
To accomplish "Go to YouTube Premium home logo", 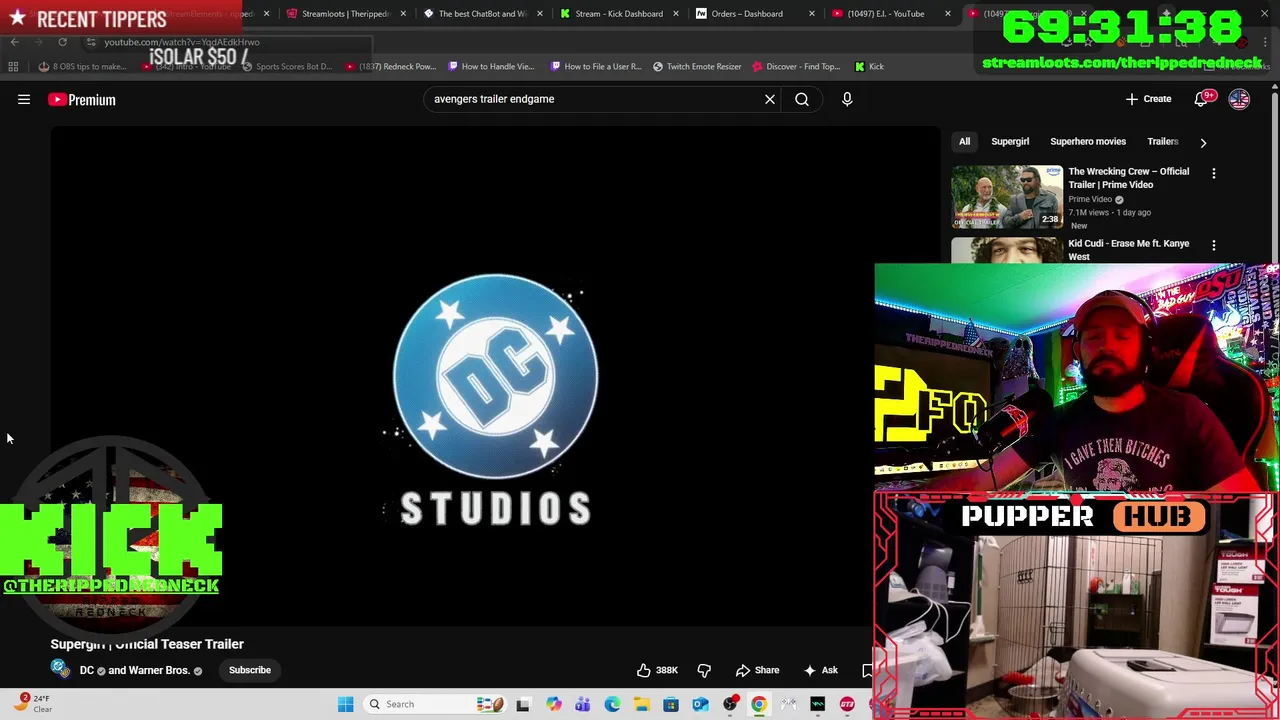I will pyautogui.click(x=82, y=99).
